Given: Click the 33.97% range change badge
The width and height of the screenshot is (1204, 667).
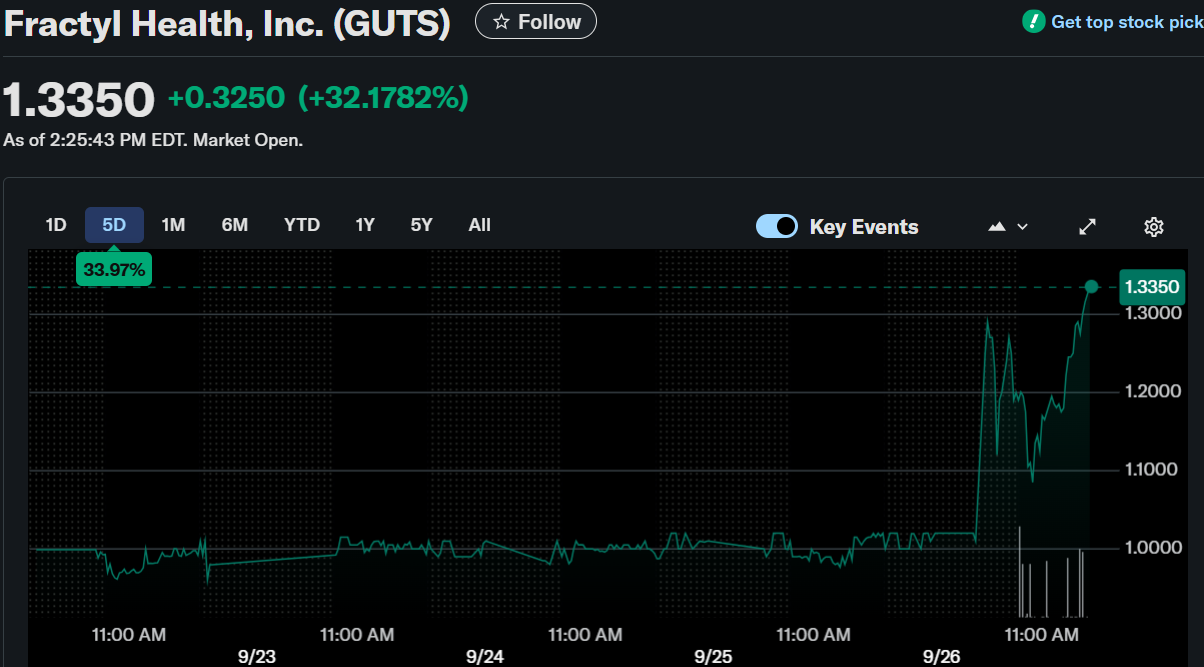Looking at the screenshot, I should (114, 270).
